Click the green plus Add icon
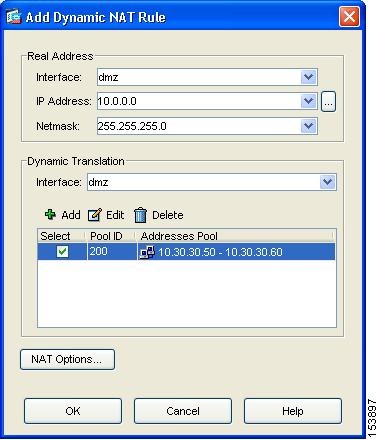 click(x=50, y=215)
